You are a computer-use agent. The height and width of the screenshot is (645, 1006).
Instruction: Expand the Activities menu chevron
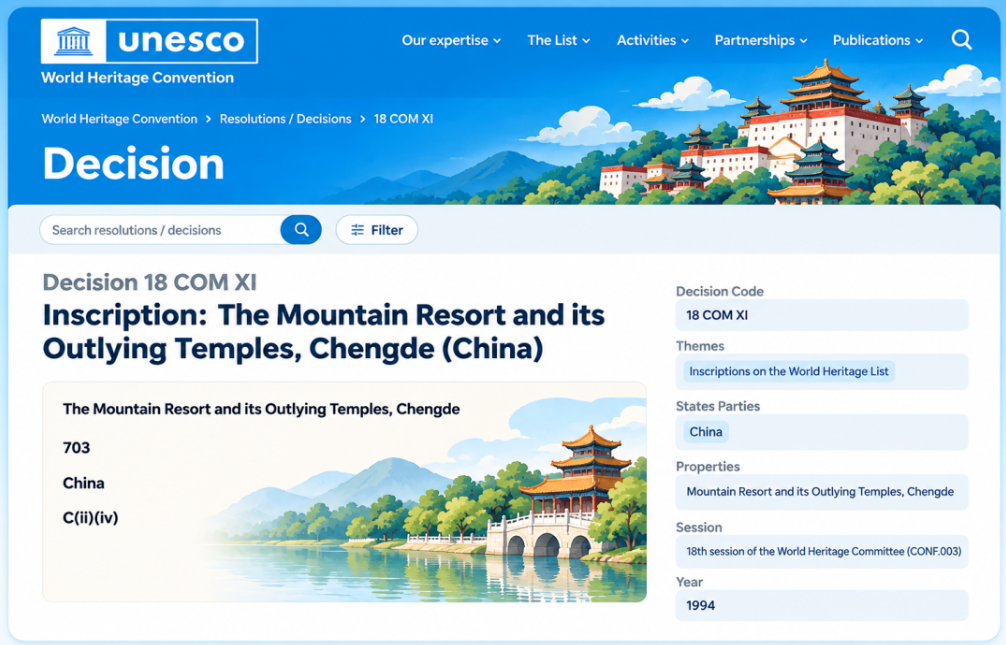point(685,41)
